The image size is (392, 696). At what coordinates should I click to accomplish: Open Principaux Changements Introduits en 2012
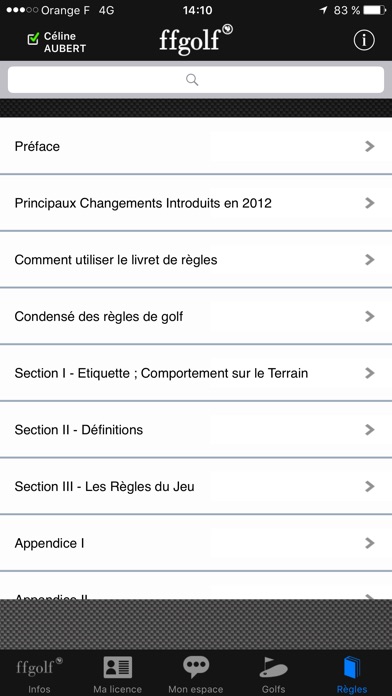click(x=196, y=203)
